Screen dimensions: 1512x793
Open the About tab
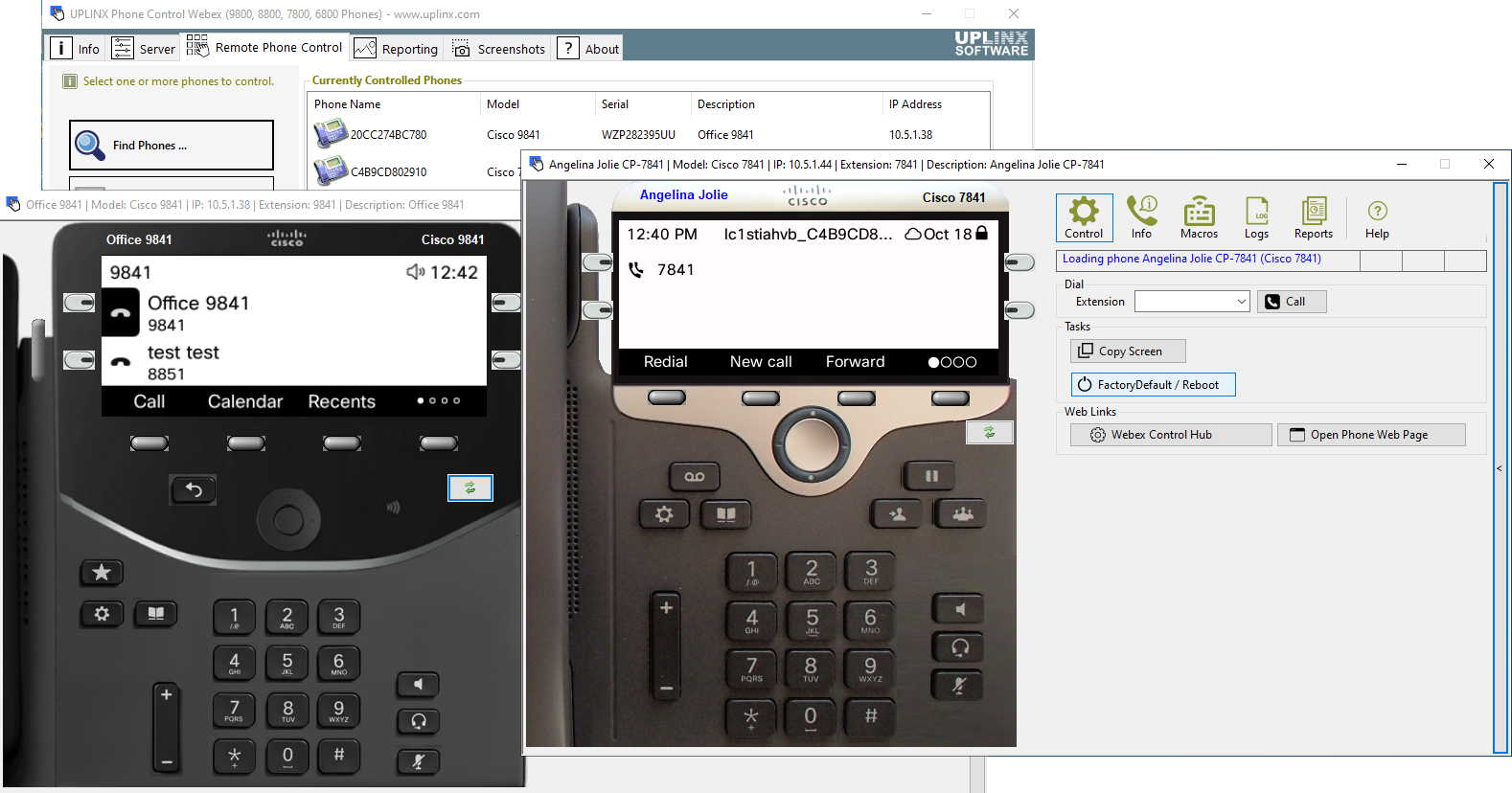click(x=589, y=49)
